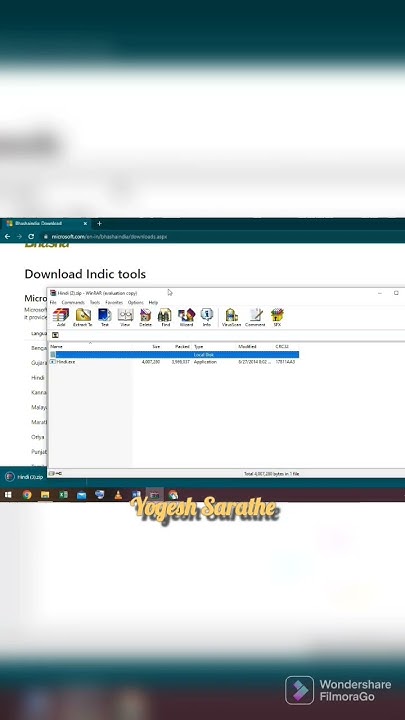This screenshot has height=720, width=405.
Task: Click the WinRAR taskbar icon
Action: 155,495
